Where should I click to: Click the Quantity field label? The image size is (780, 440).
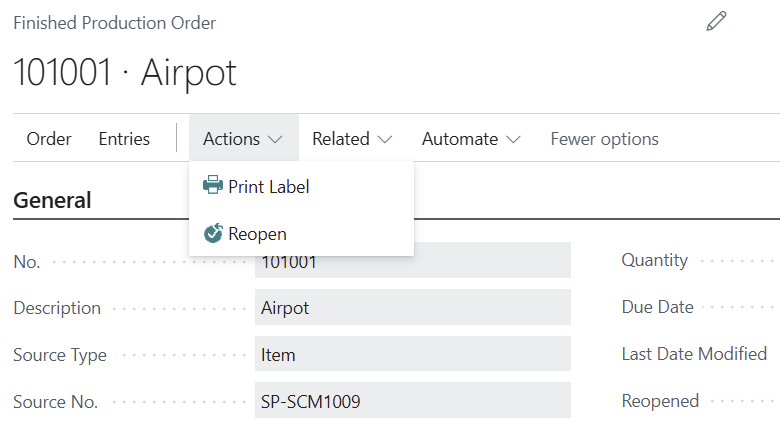click(655, 260)
